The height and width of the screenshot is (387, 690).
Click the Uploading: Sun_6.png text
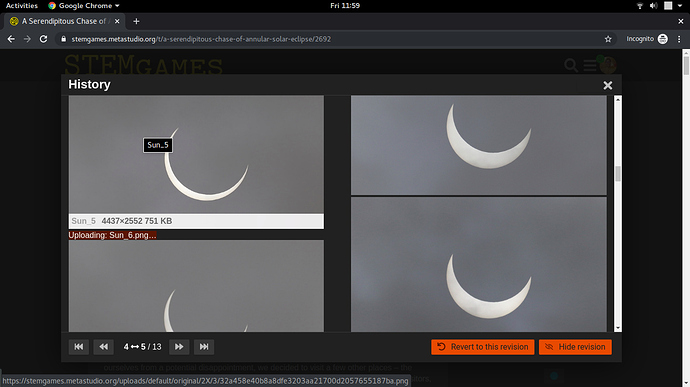pos(112,235)
